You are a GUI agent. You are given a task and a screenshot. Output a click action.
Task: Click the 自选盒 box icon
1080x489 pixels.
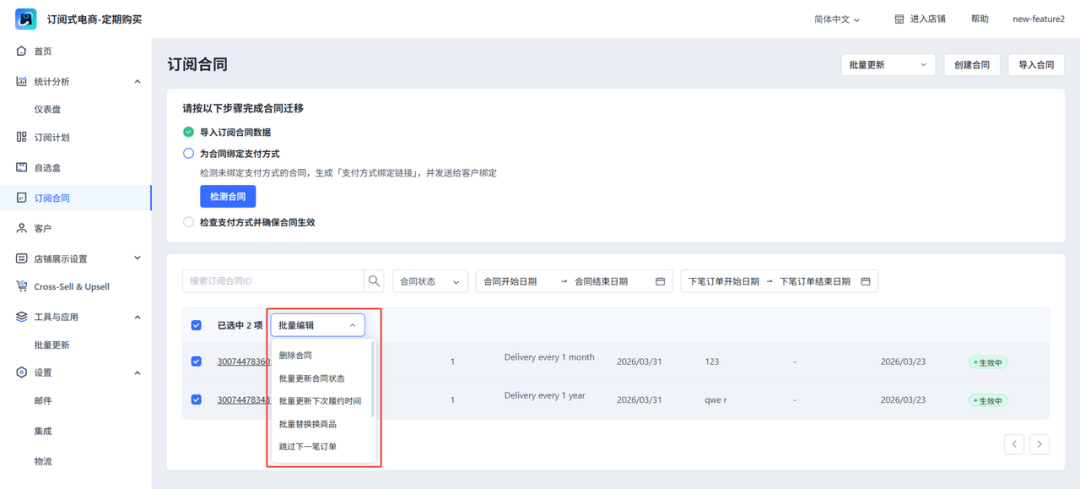22,167
